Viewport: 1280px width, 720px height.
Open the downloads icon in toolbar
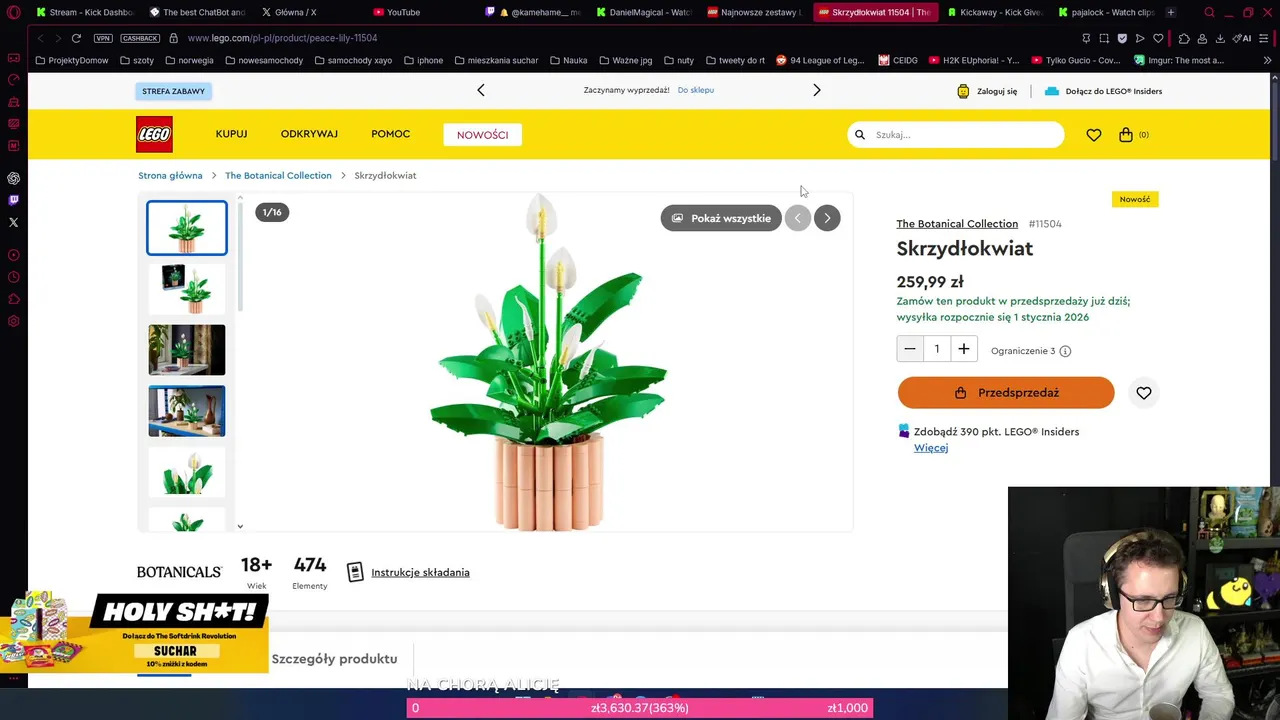click(x=1220, y=38)
